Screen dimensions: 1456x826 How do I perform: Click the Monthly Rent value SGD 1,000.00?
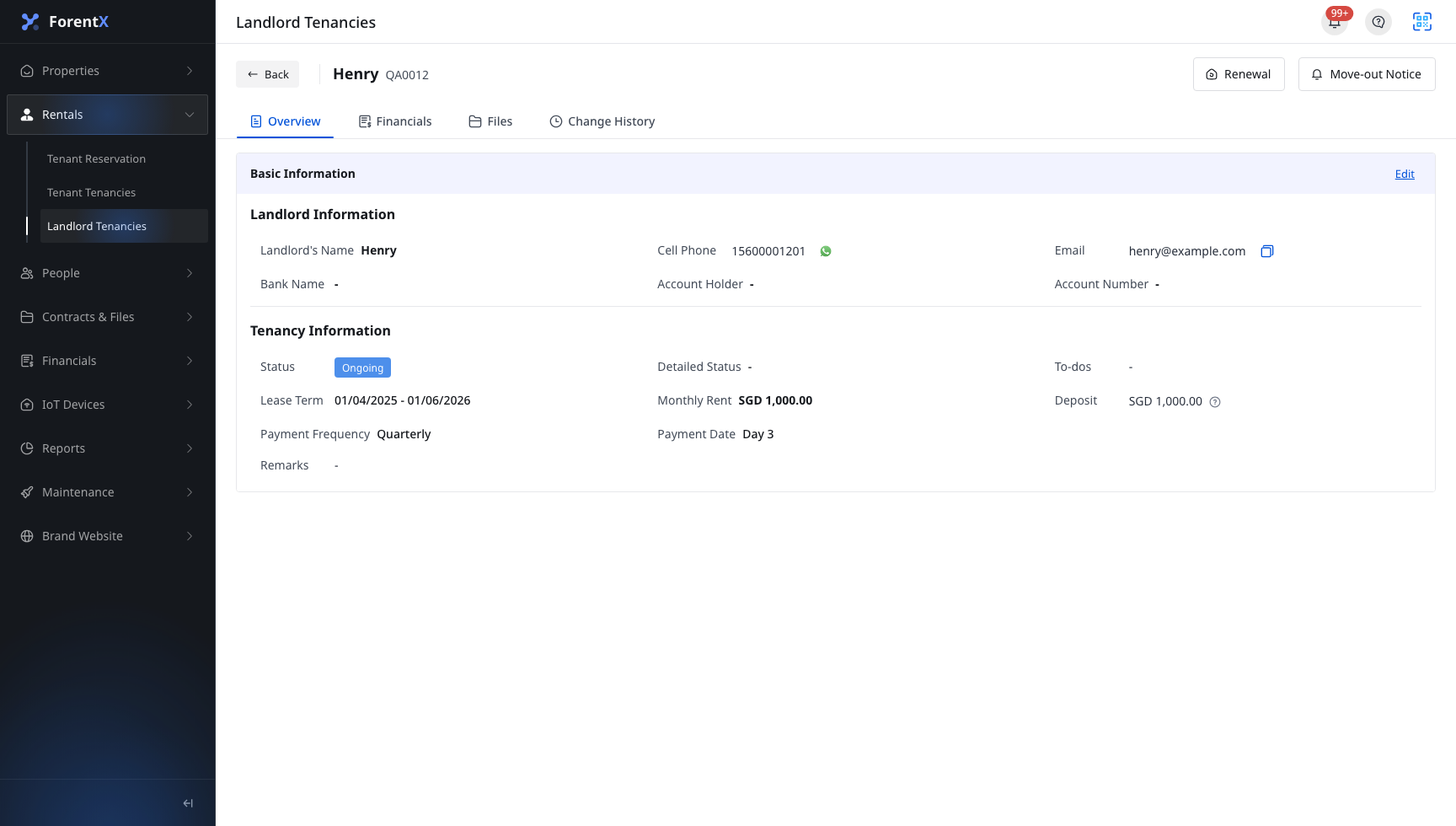click(775, 400)
